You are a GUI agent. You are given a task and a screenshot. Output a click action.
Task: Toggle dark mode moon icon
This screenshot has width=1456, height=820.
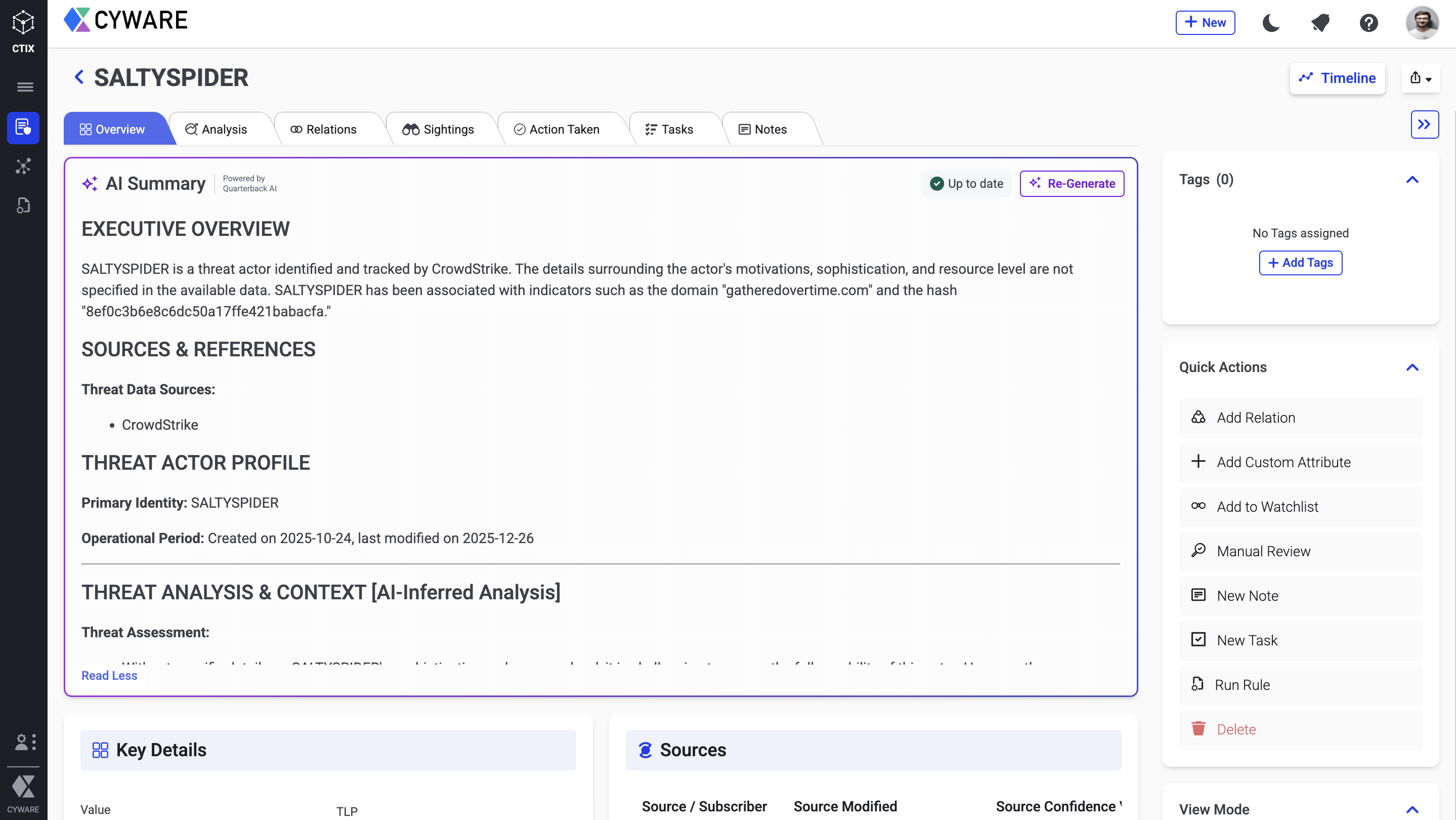click(1271, 23)
